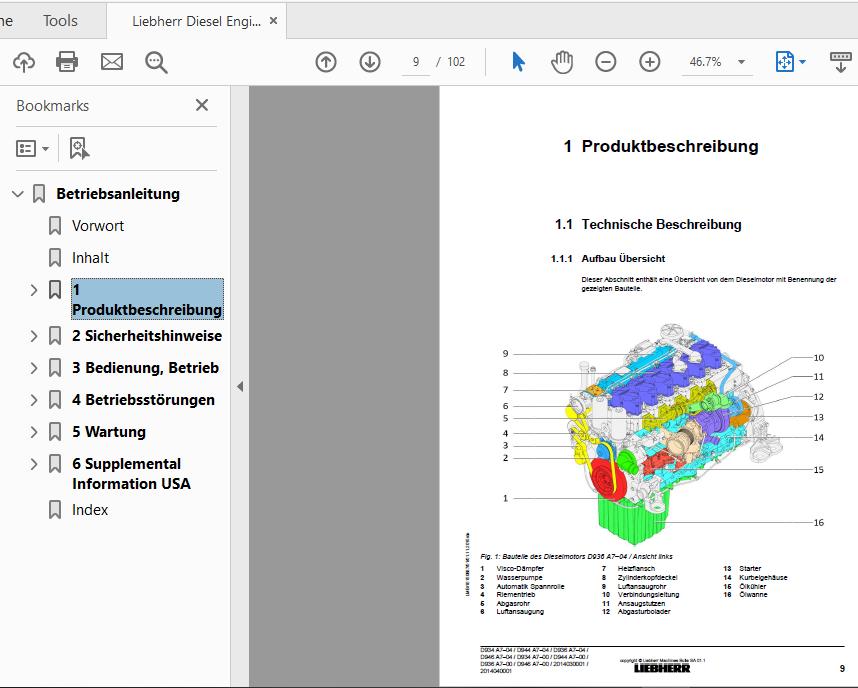Open bookmarks options dropdown arrow
This screenshot has height=688, width=858.
click(x=45, y=149)
